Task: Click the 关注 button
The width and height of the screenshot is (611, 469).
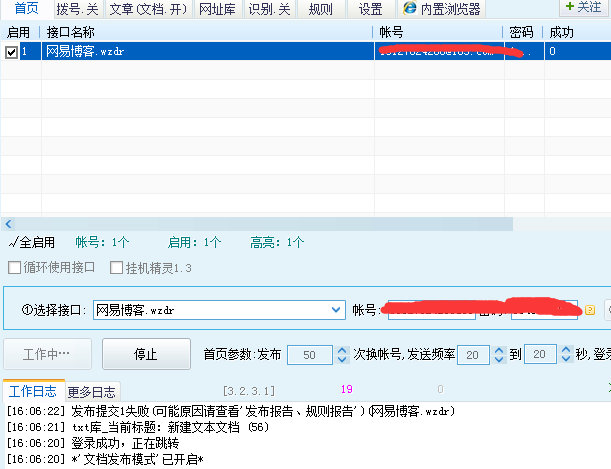Action: tap(584, 7)
